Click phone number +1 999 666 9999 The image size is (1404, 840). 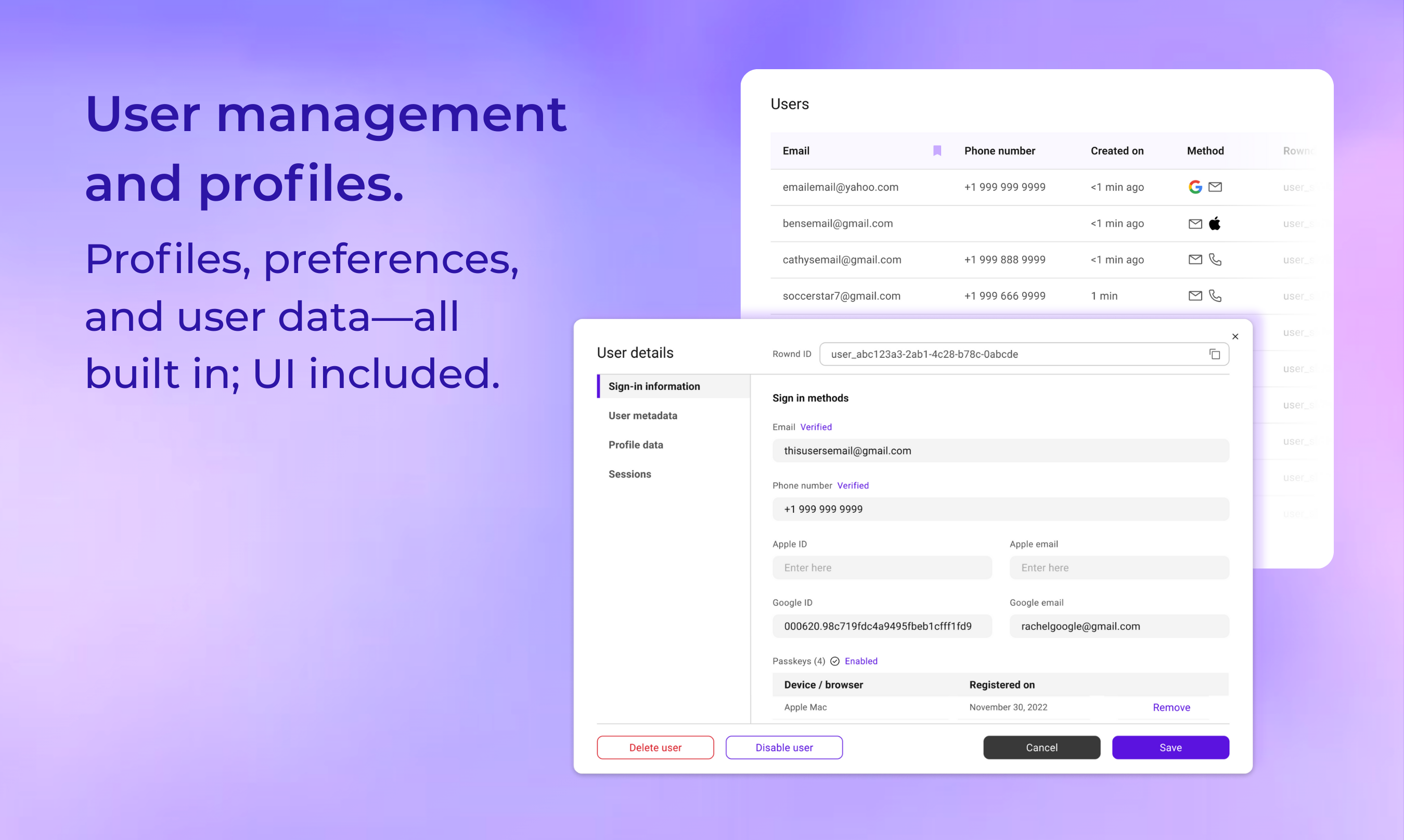[1004, 295]
